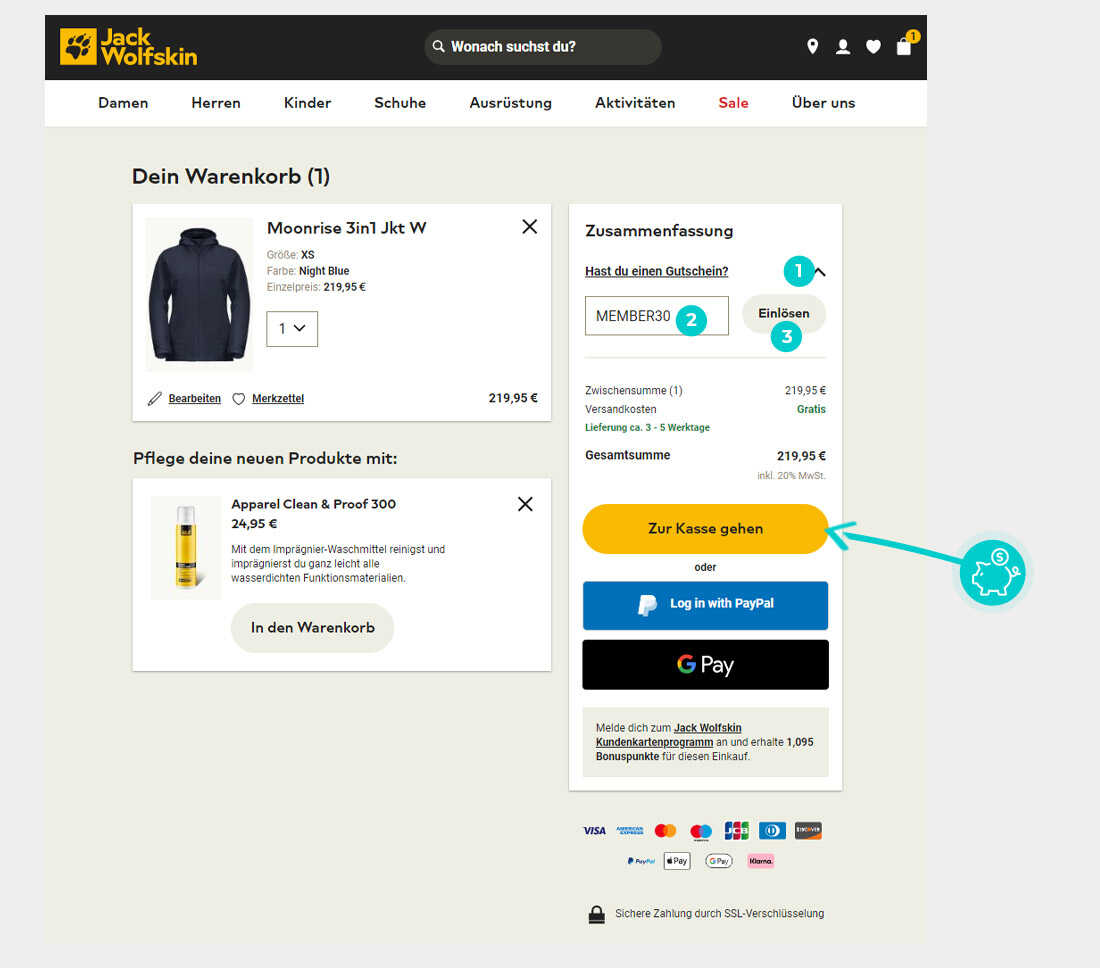Click the American Express payment logo
1100x968 pixels.
pyautogui.click(x=630, y=831)
